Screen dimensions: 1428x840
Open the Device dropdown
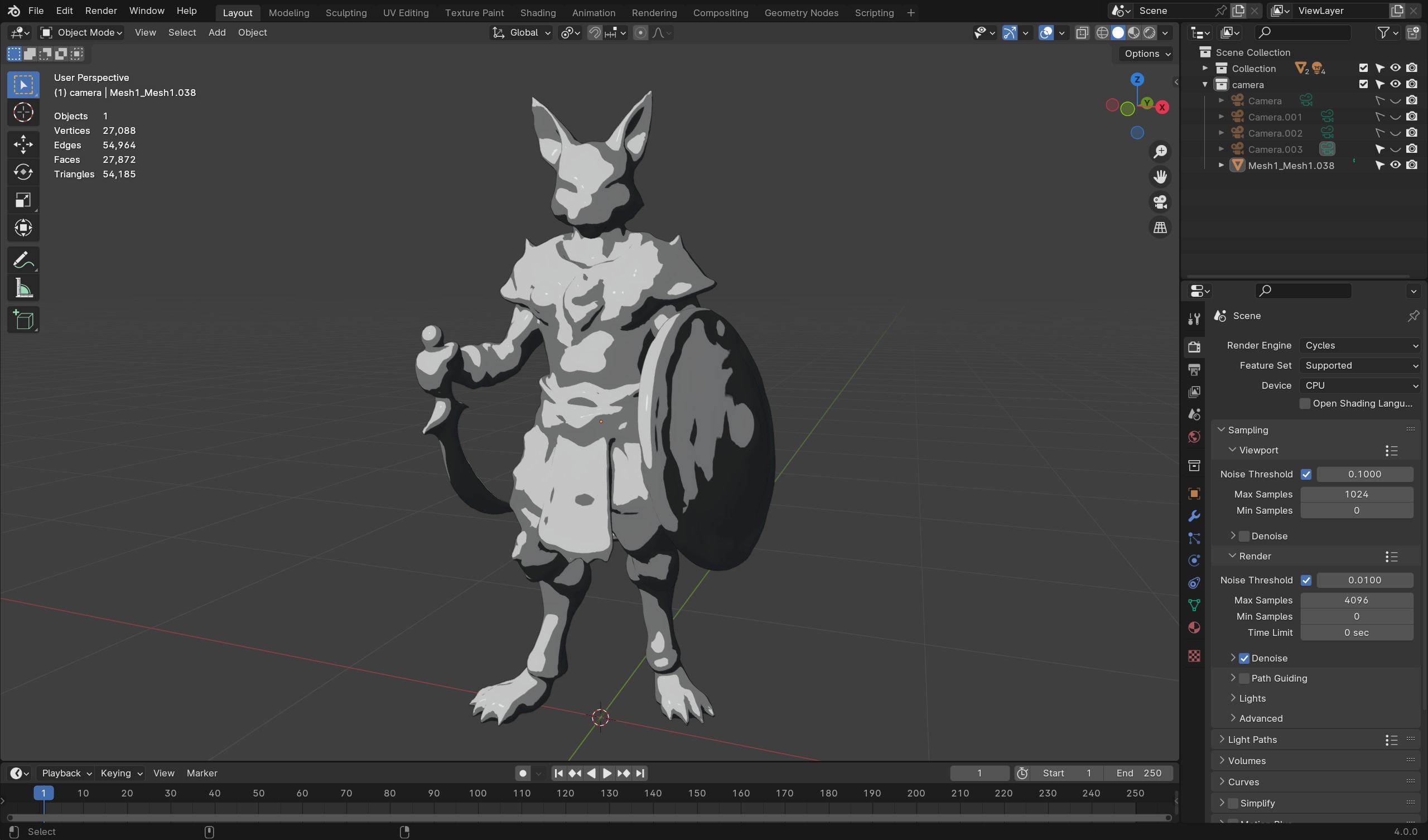1360,385
